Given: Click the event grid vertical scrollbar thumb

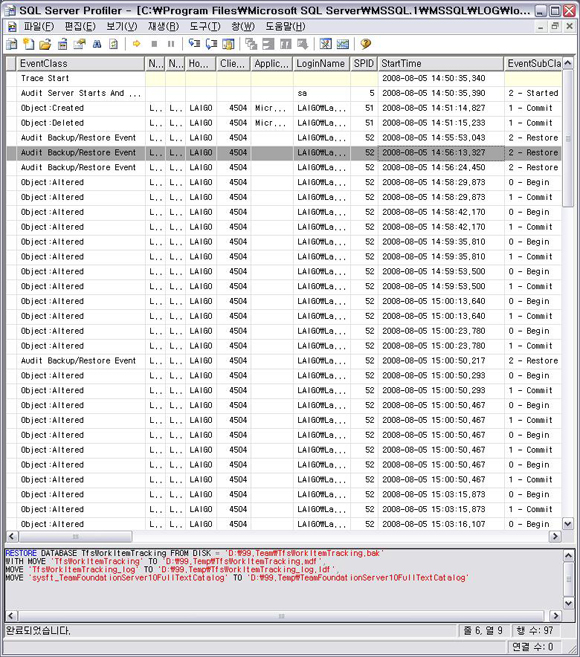Looking at the screenshot, I should point(568,138).
